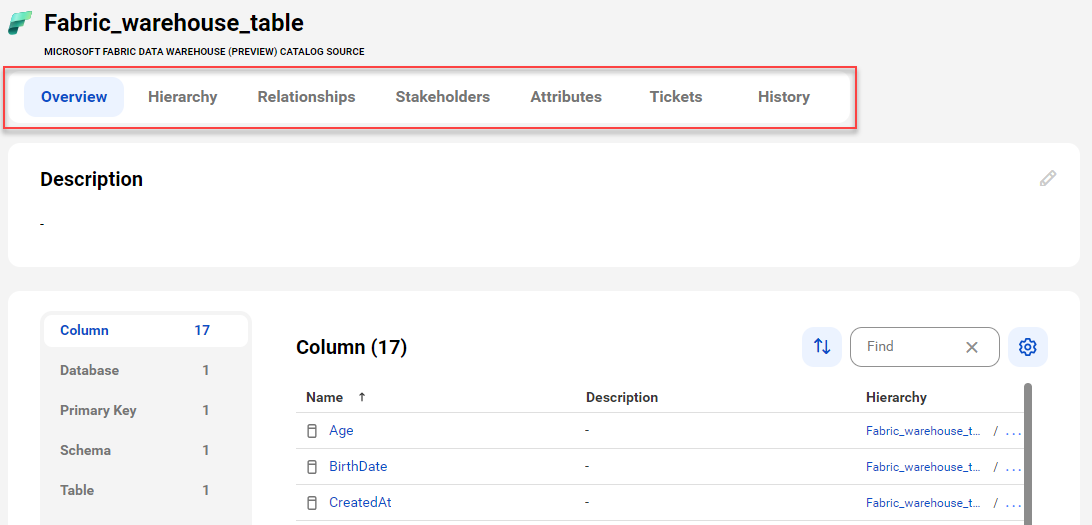Click the table vertical scrollbar
This screenshot has height=525, width=1092.
click(1028, 453)
